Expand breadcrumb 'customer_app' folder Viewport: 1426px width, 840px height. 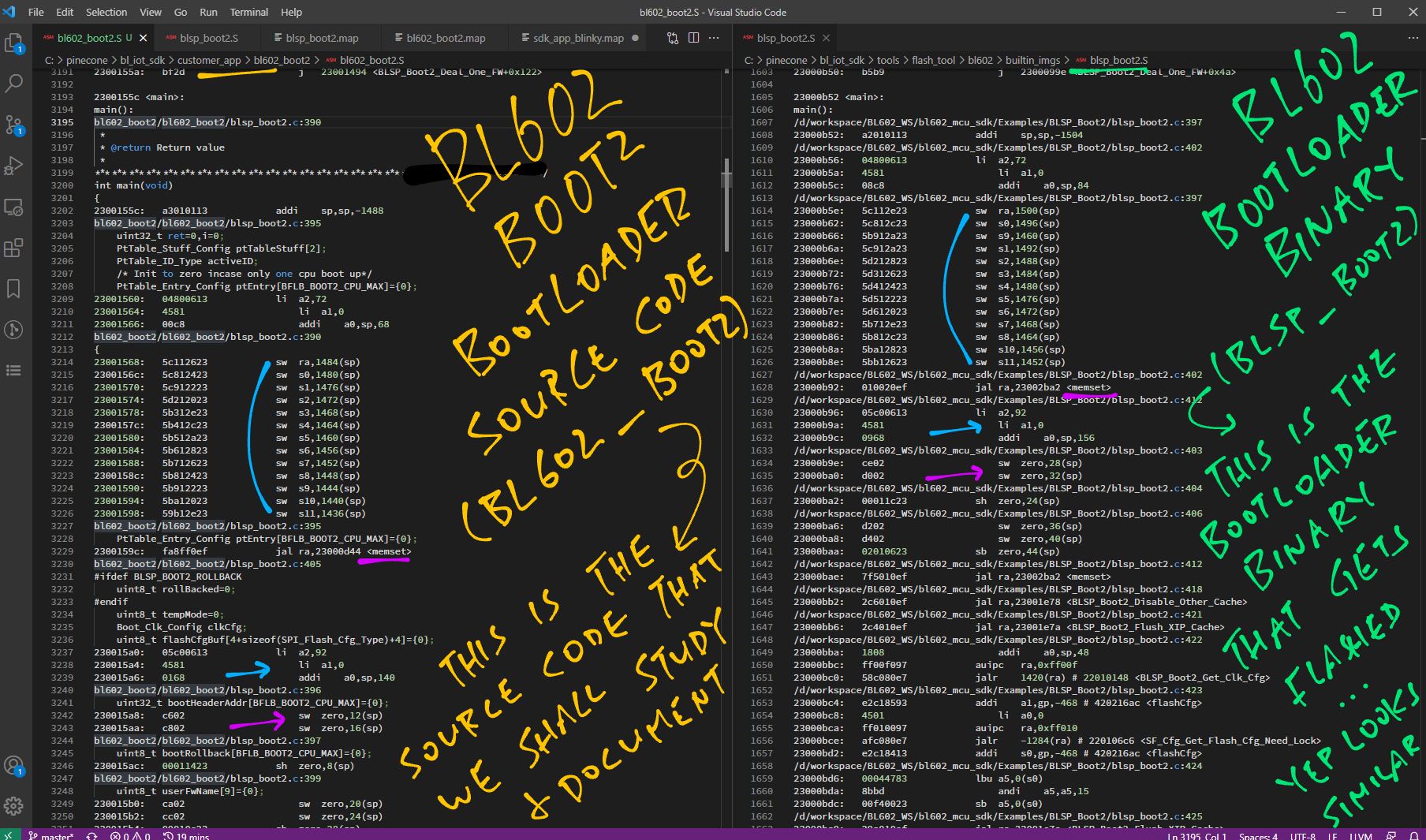[x=209, y=60]
